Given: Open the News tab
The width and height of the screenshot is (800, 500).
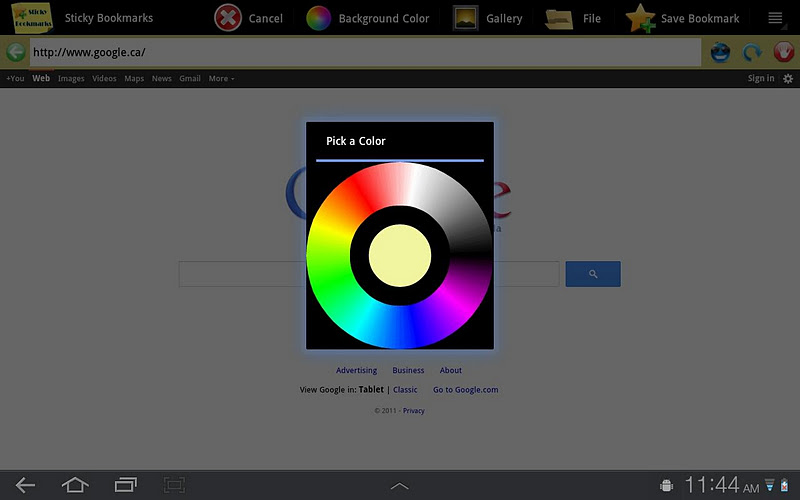Looking at the screenshot, I should [162, 79].
